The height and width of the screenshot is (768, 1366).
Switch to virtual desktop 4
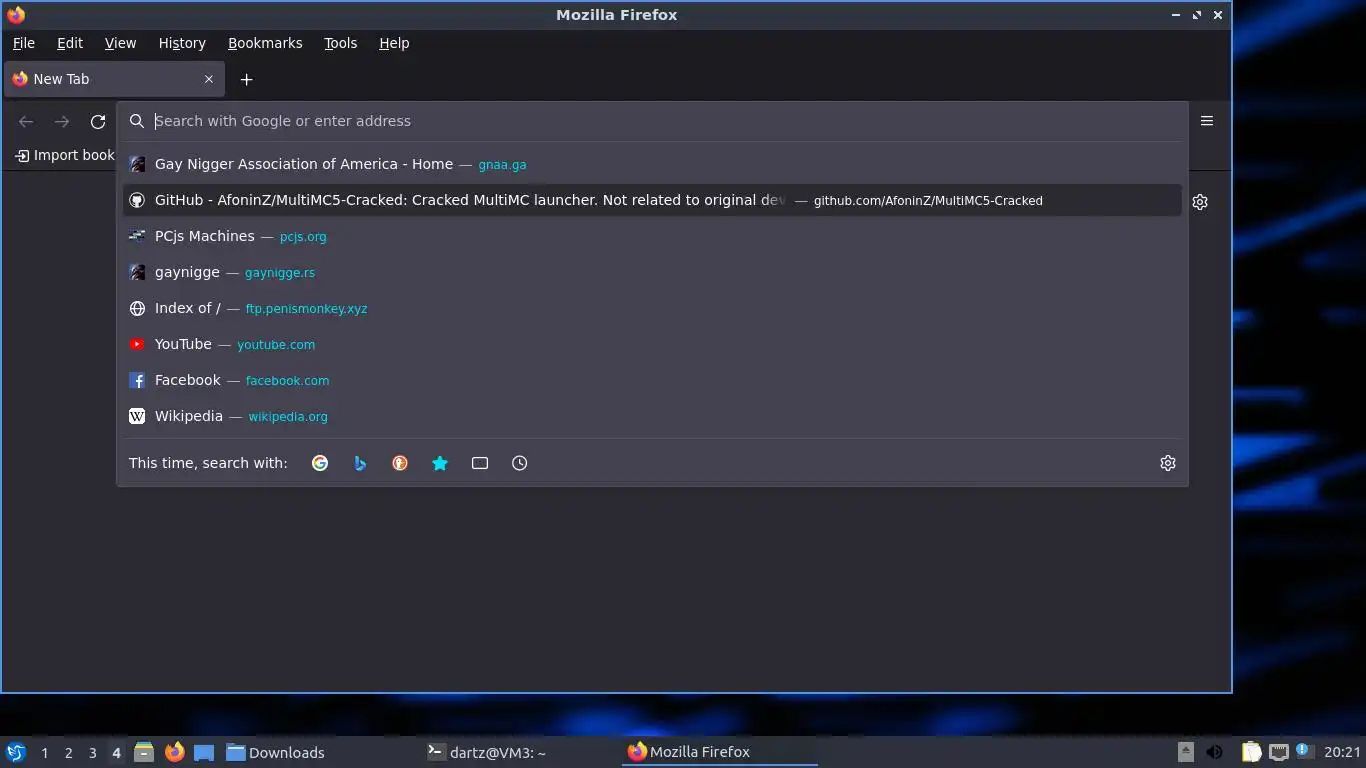pos(116,753)
